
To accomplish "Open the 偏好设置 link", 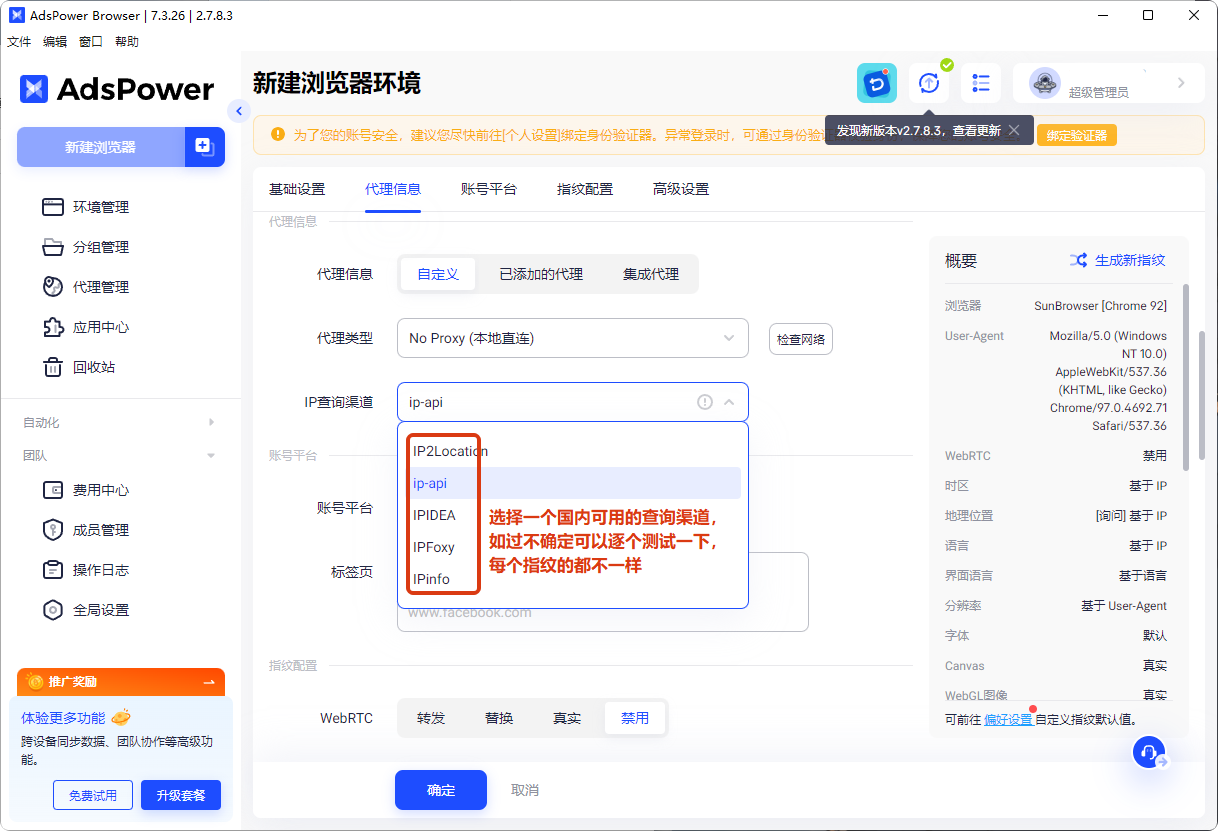I will click(1008, 719).
